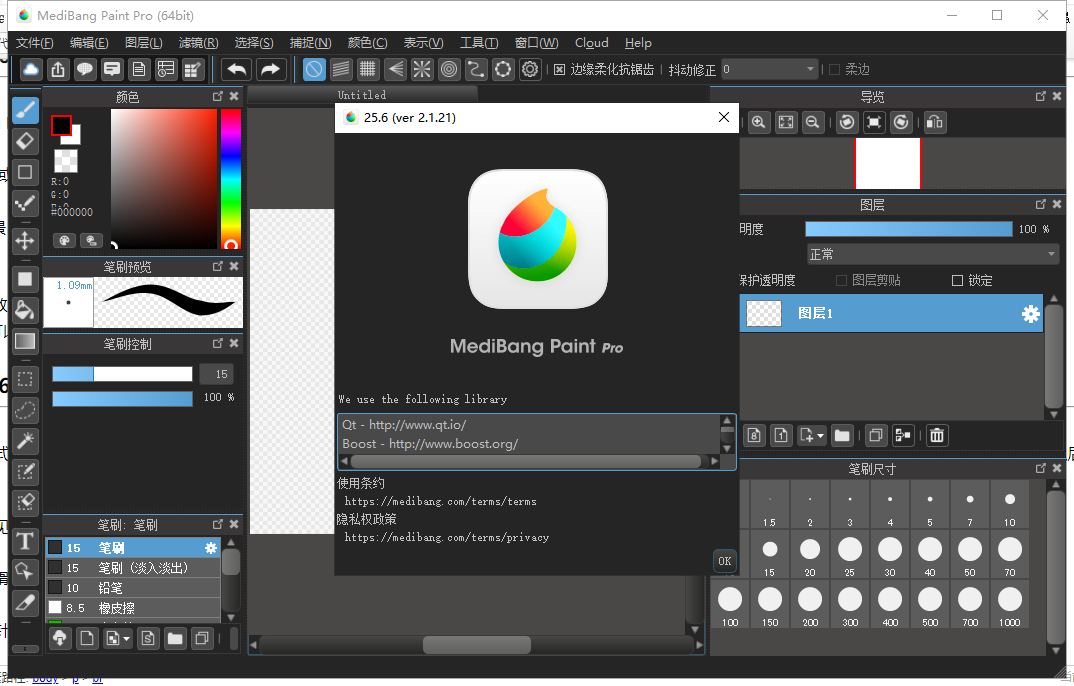Click brush size value field 15

pos(216,374)
